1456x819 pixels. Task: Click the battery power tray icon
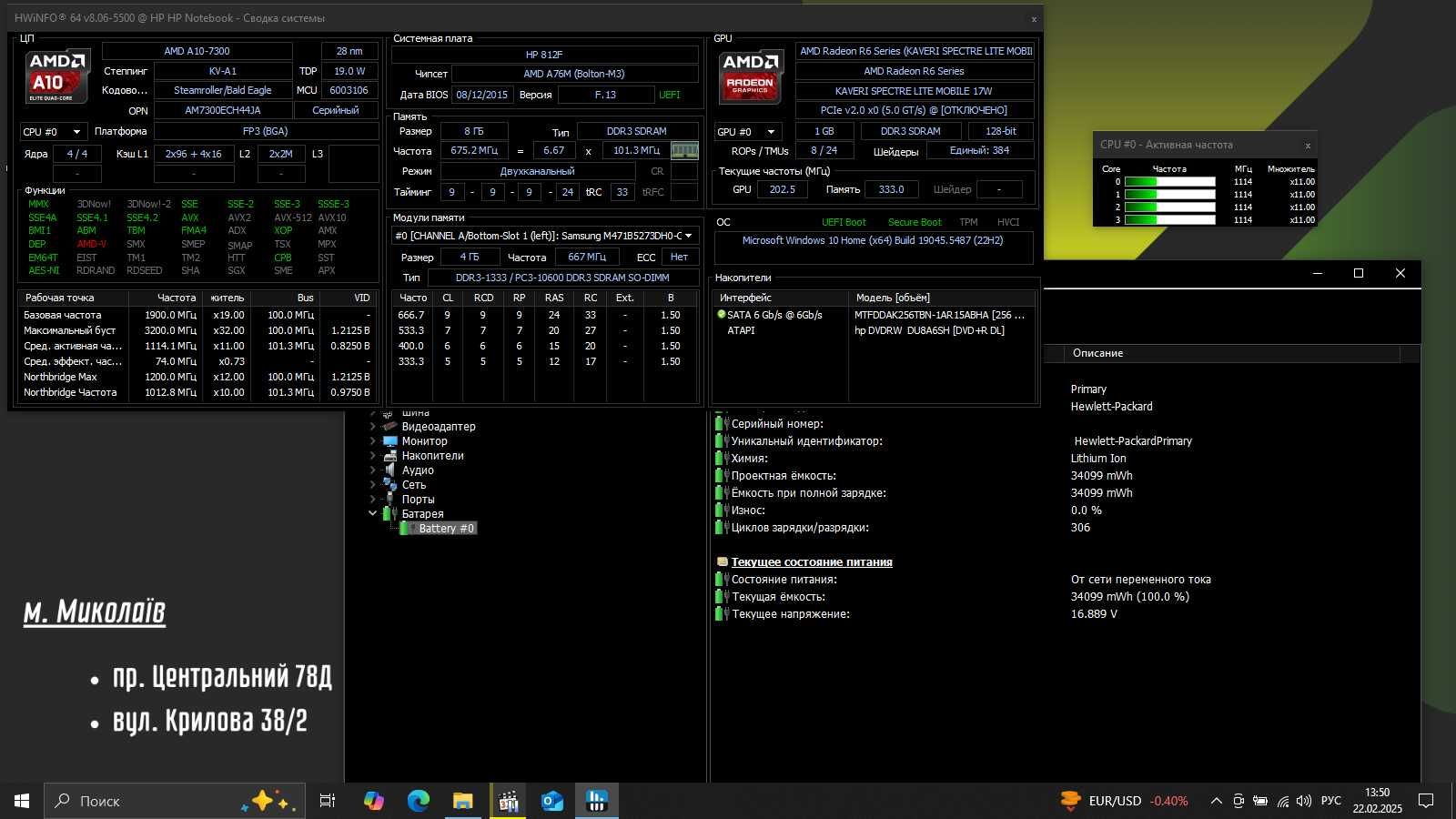pyautogui.click(x=1260, y=801)
